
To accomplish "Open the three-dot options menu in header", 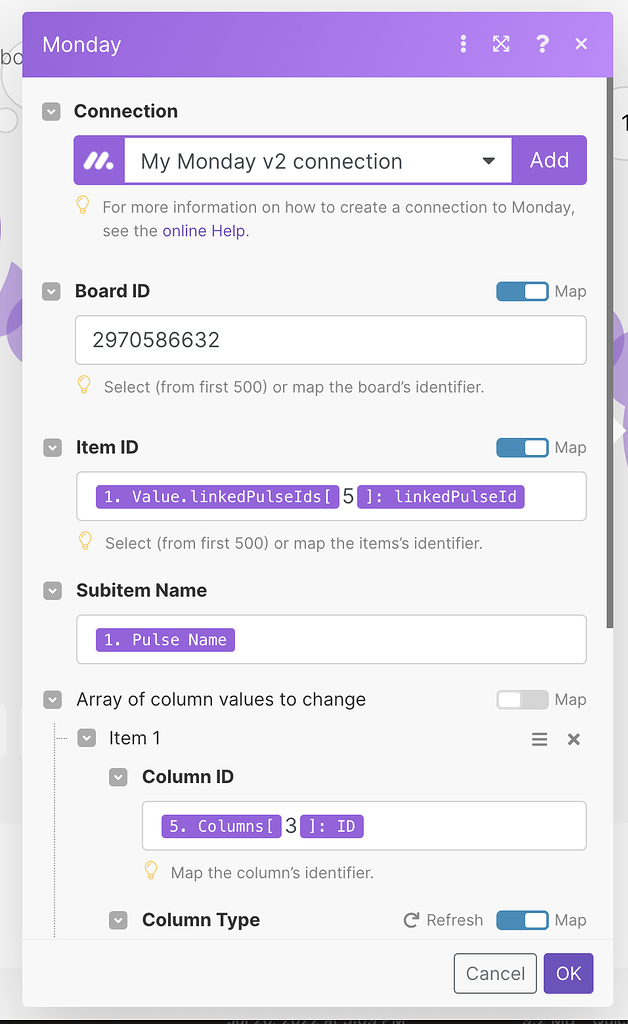I will [x=463, y=44].
